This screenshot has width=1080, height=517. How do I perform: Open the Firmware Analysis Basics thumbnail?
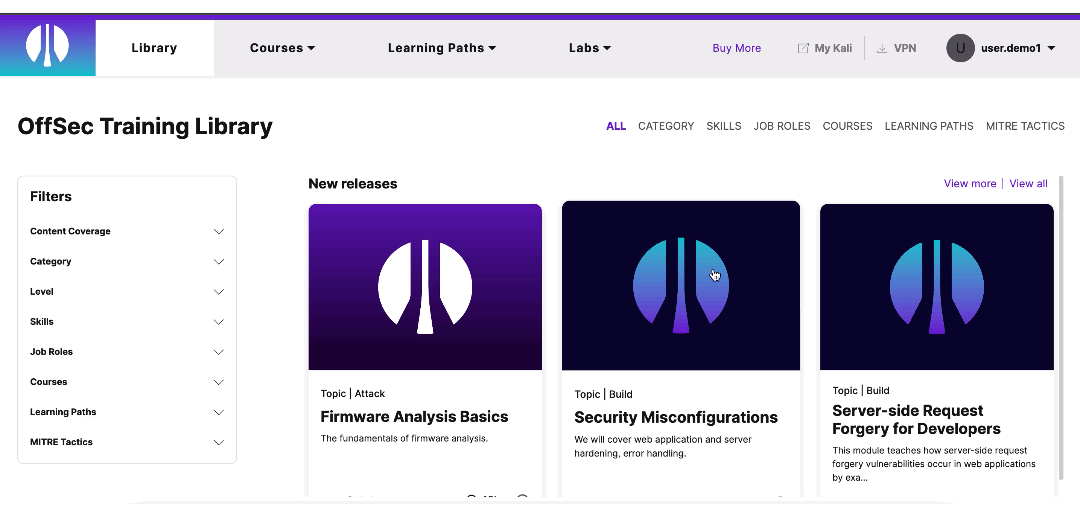point(425,286)
